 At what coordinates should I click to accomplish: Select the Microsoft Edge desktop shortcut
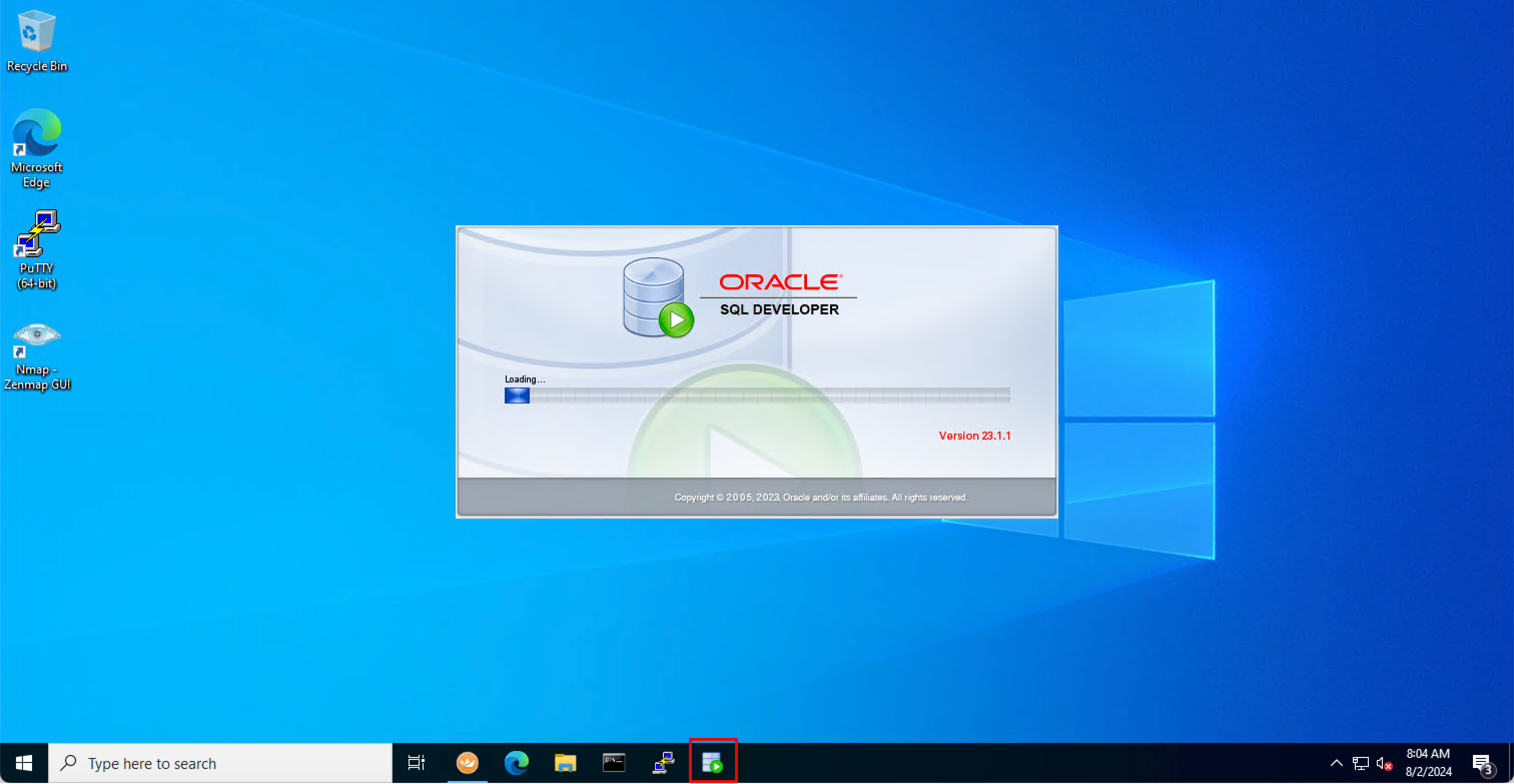37,147
